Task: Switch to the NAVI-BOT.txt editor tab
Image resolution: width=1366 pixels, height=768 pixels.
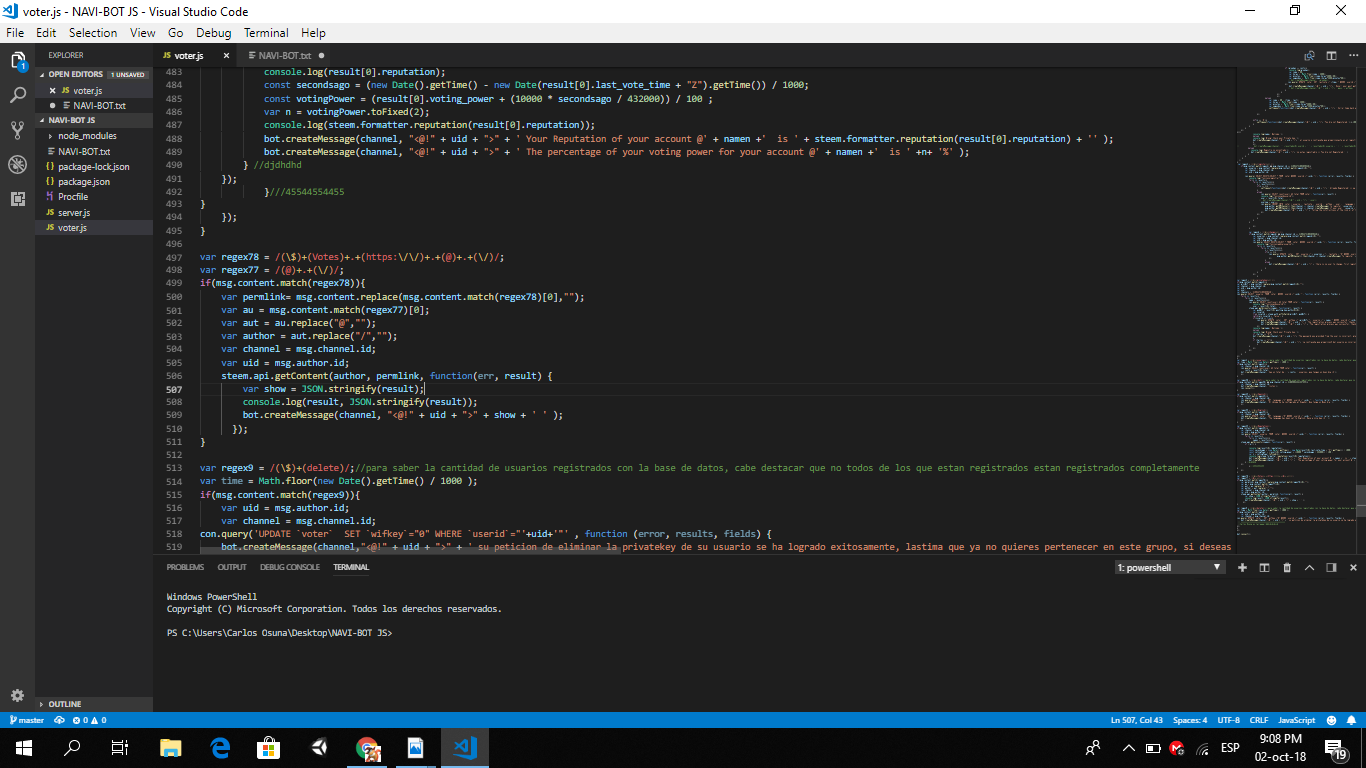Action: pyautogui.click(x=284, y=56)
